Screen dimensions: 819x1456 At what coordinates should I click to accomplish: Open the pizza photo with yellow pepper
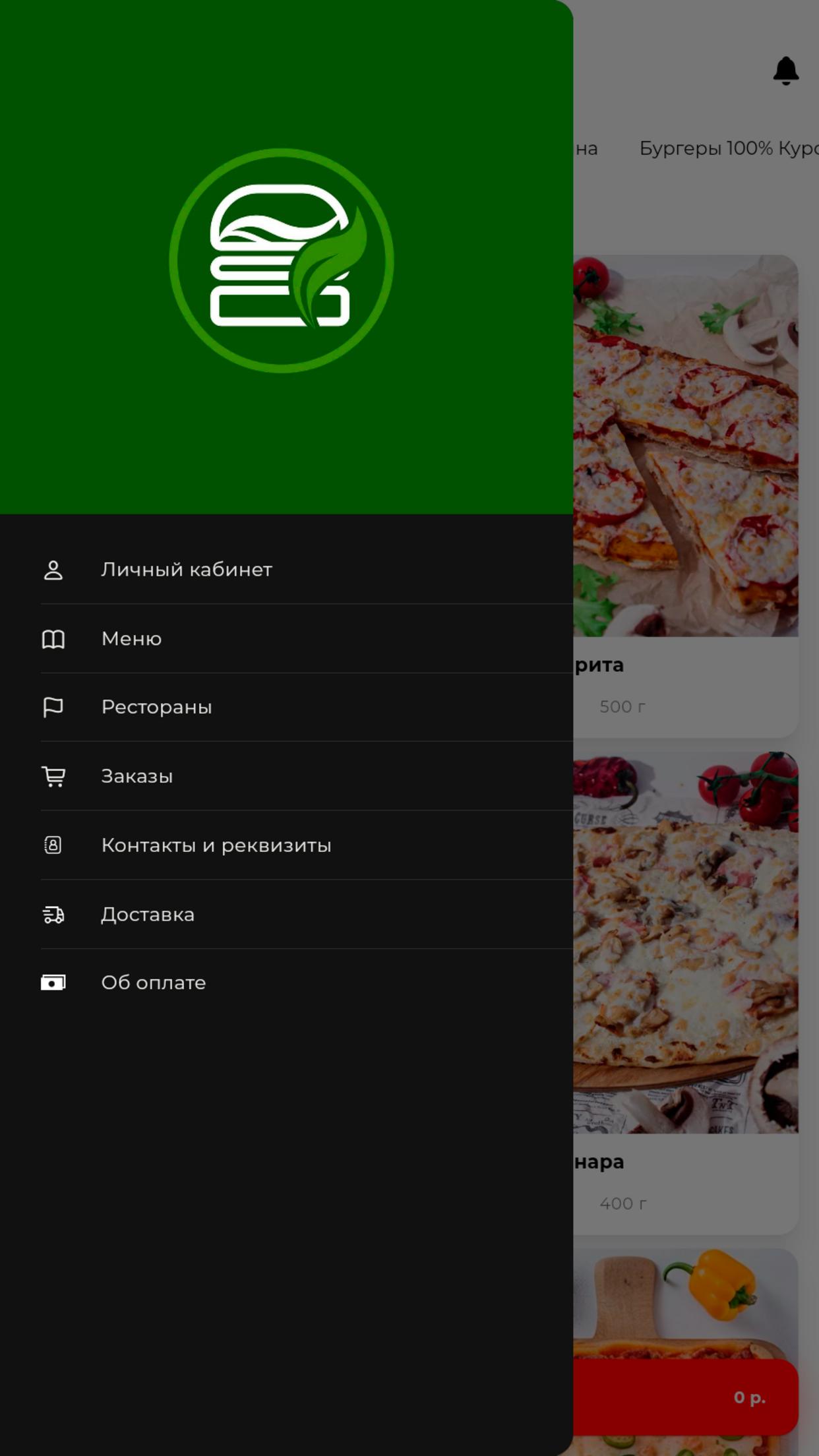686,1303
